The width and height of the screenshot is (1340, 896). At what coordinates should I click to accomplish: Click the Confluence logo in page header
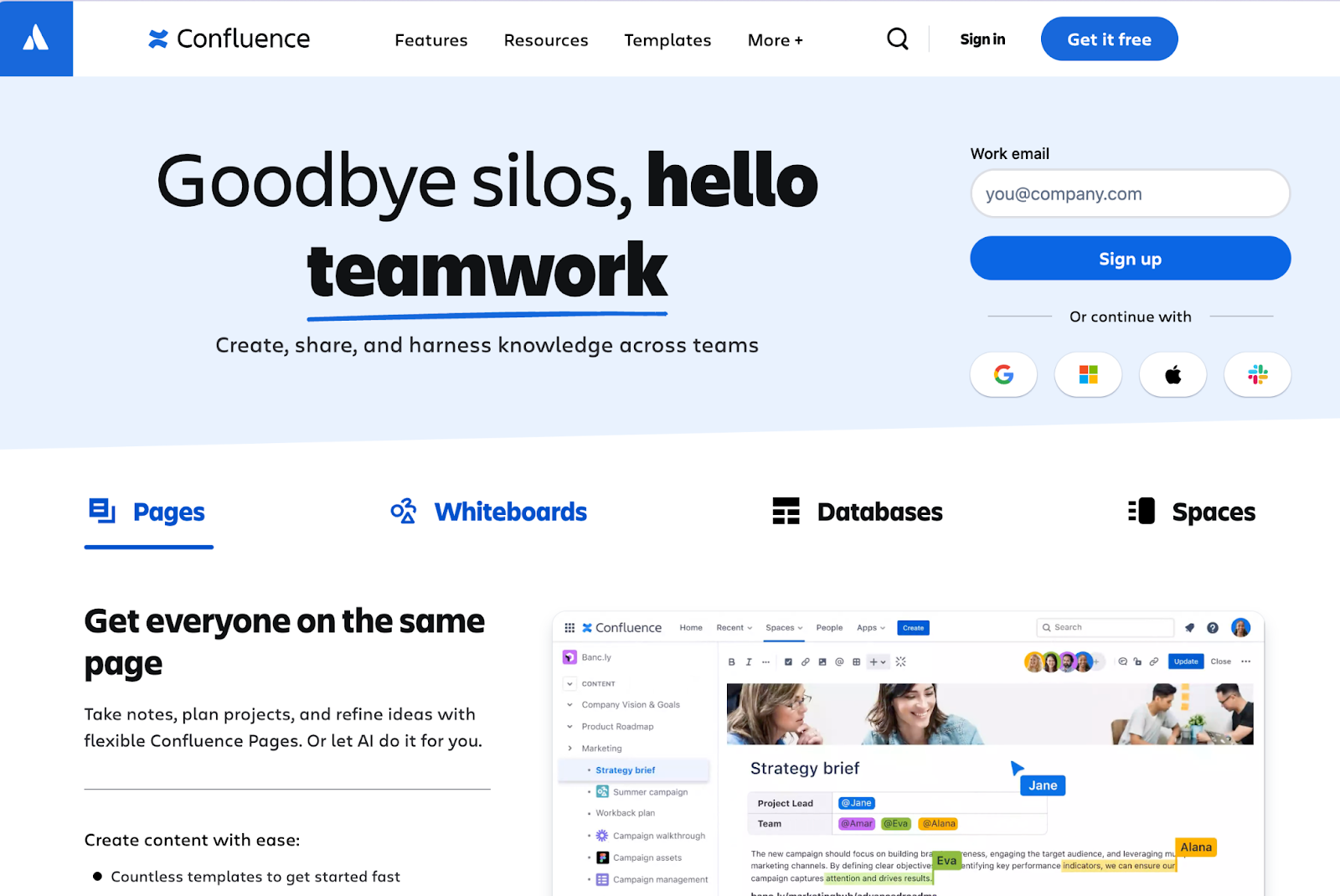tap(229, 39)
